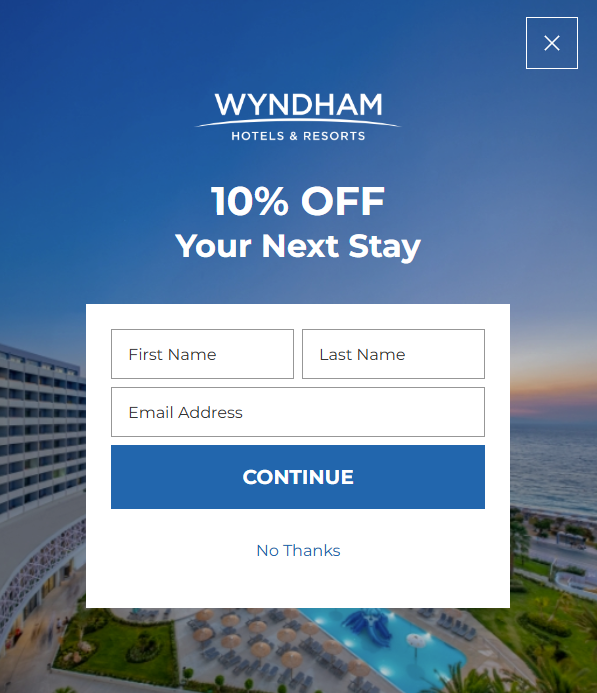Screen dimensions: 597x693
Task: Click the sunset glow above the sea
Action: (555, 398)
